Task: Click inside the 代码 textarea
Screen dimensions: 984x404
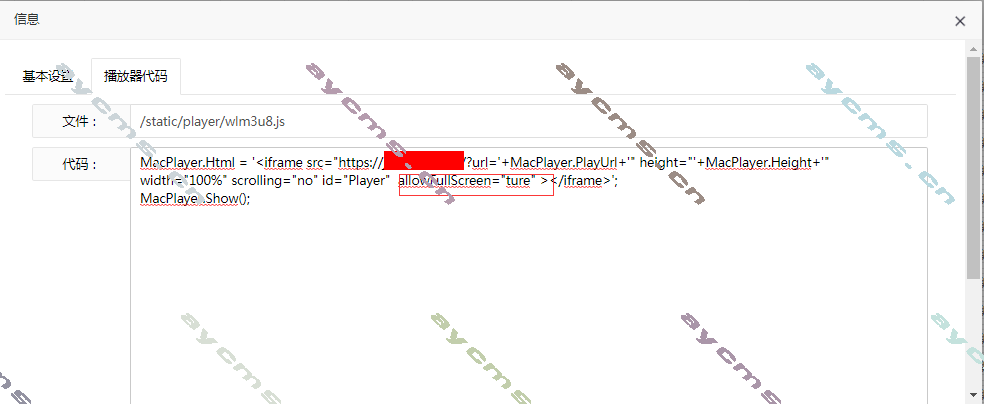Action: pos(528,276)
